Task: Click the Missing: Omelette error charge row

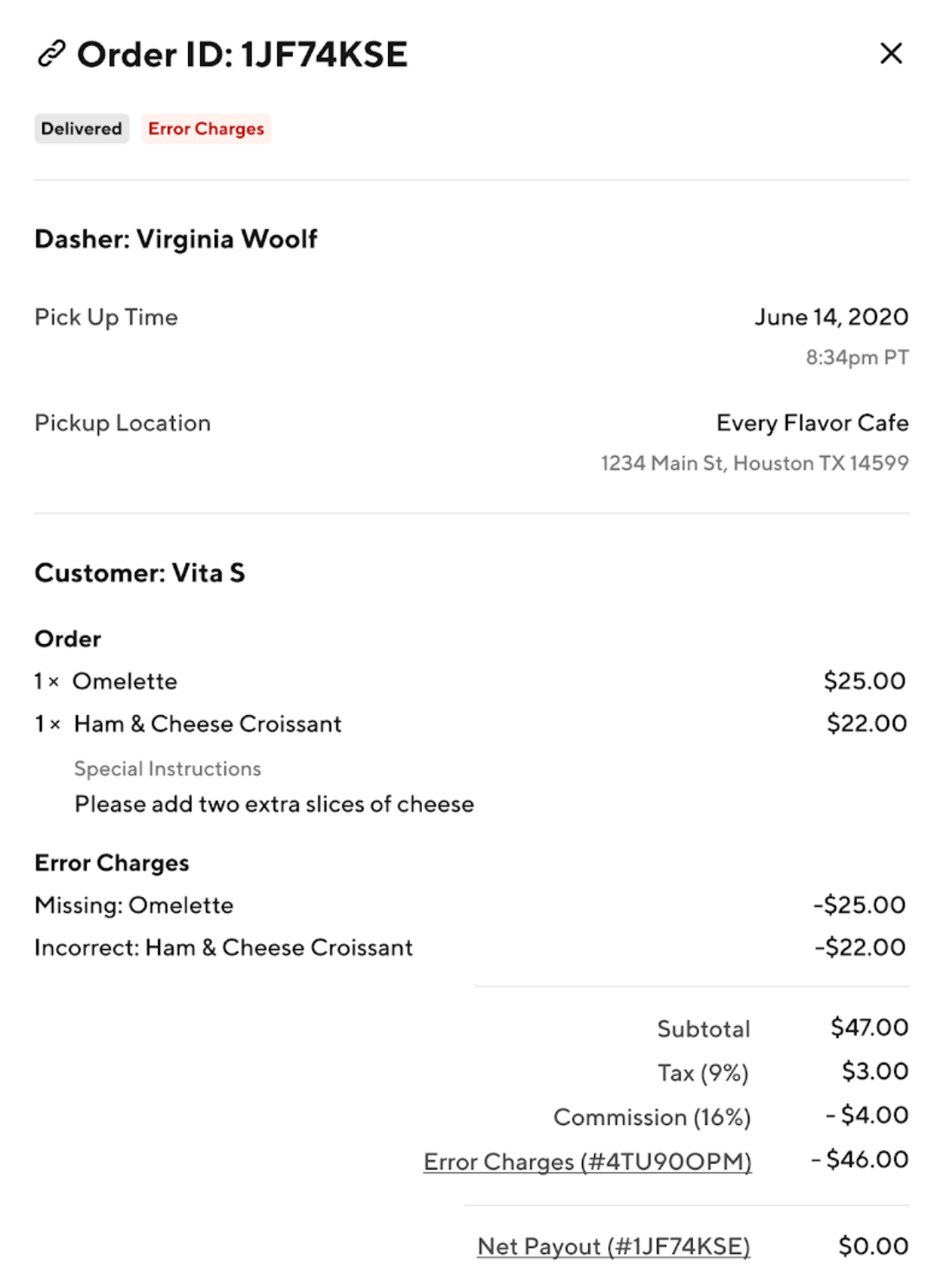Action: tap(134, 905)
